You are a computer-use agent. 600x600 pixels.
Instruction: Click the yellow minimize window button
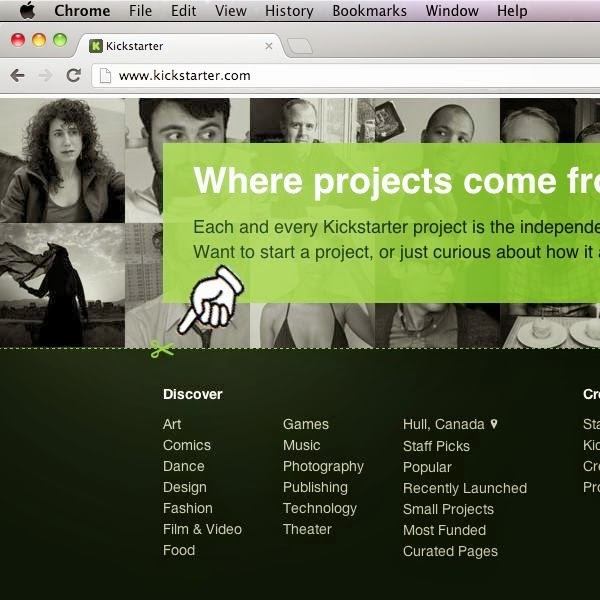tap(39, 40)
